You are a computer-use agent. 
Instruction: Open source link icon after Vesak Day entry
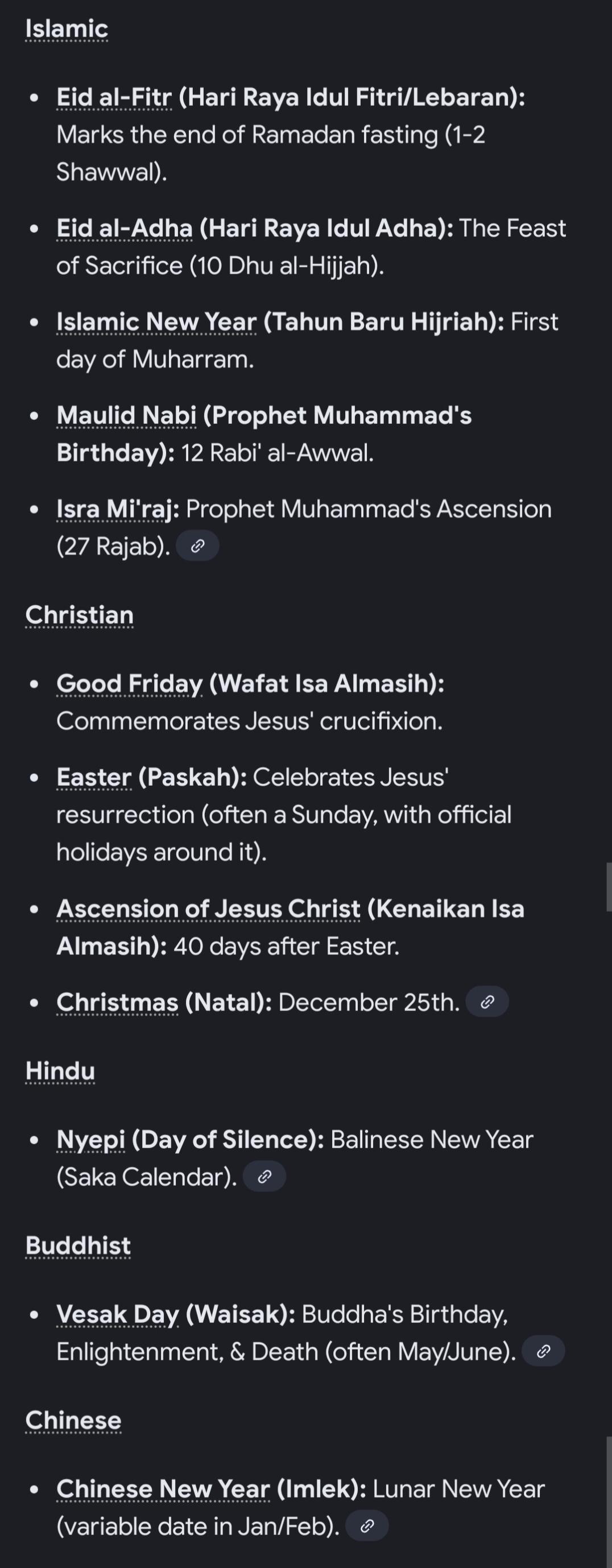click(x=543, y=1351)
